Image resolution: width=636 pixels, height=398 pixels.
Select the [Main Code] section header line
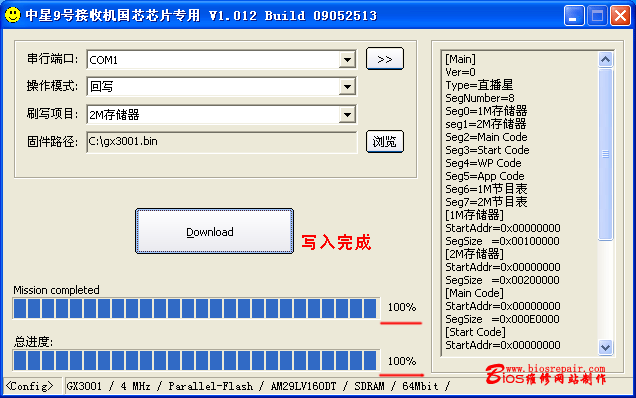474,293
